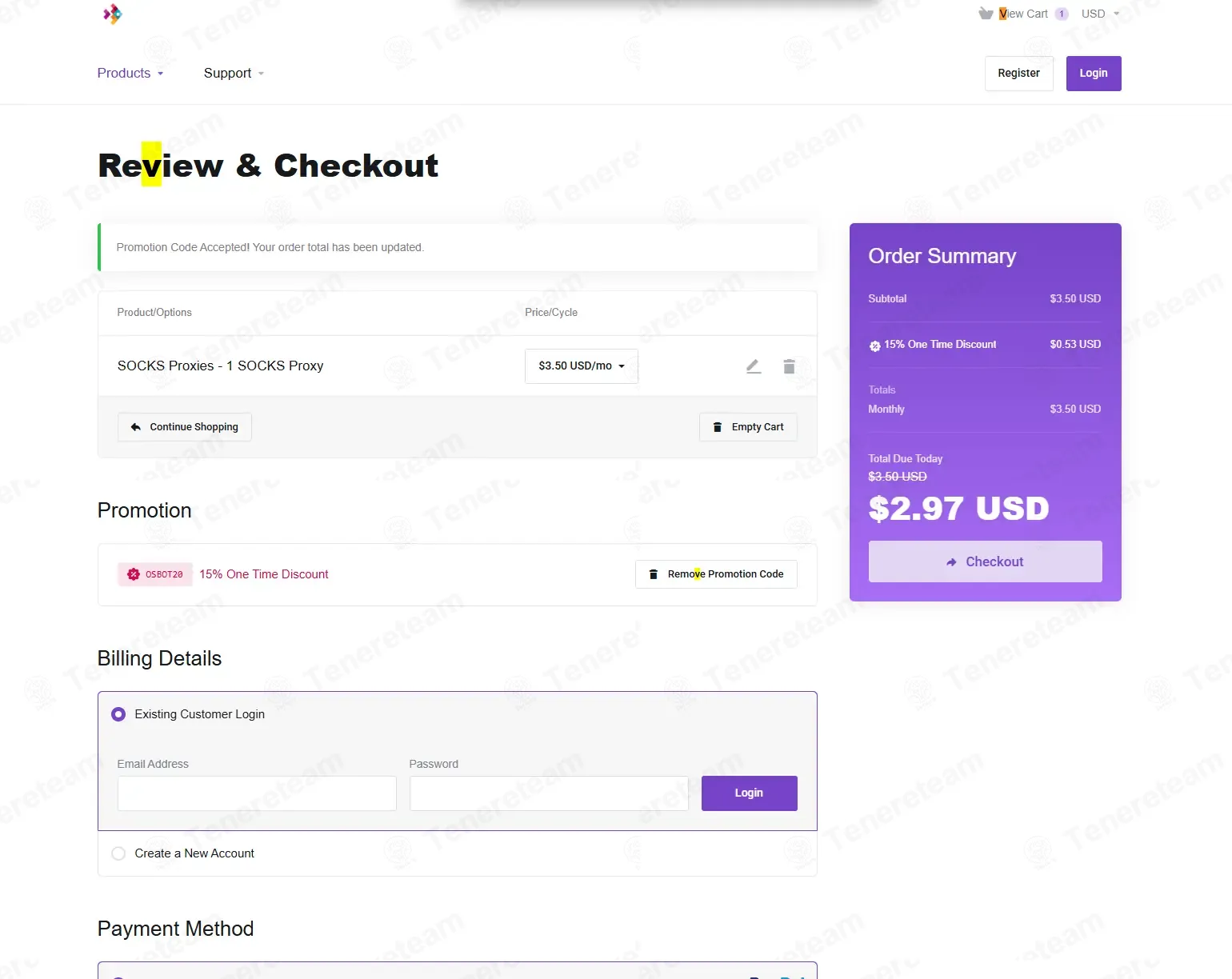Open the Products dropdown menu
Viewport: 1232px width, 979px height.
pos(130,73)
